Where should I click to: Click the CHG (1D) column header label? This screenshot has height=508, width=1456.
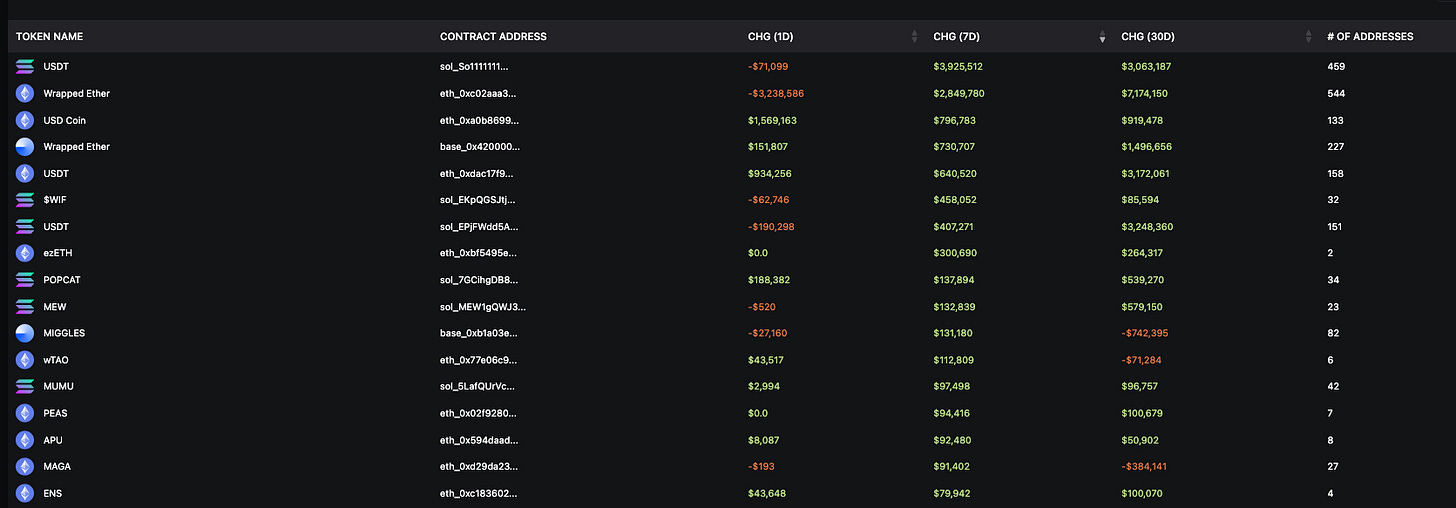(x=771, y=37)
